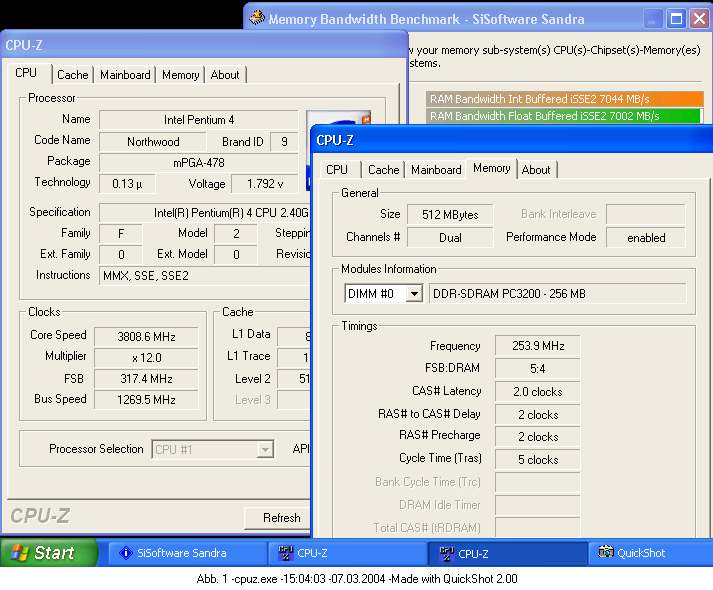Viewport: 713px width, 590px height.
Task: Click the back CPU-Z window title bar
Action: point(204,45)
